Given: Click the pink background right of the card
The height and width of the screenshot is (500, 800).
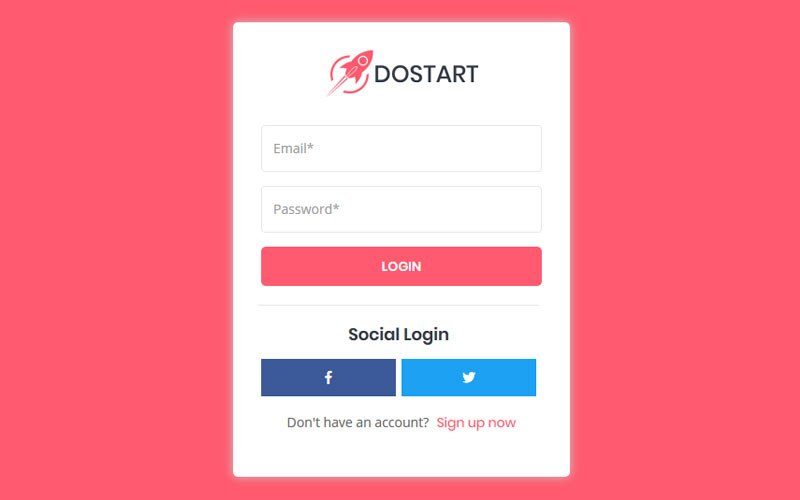Looking at the screenshot, I should 685,250.
